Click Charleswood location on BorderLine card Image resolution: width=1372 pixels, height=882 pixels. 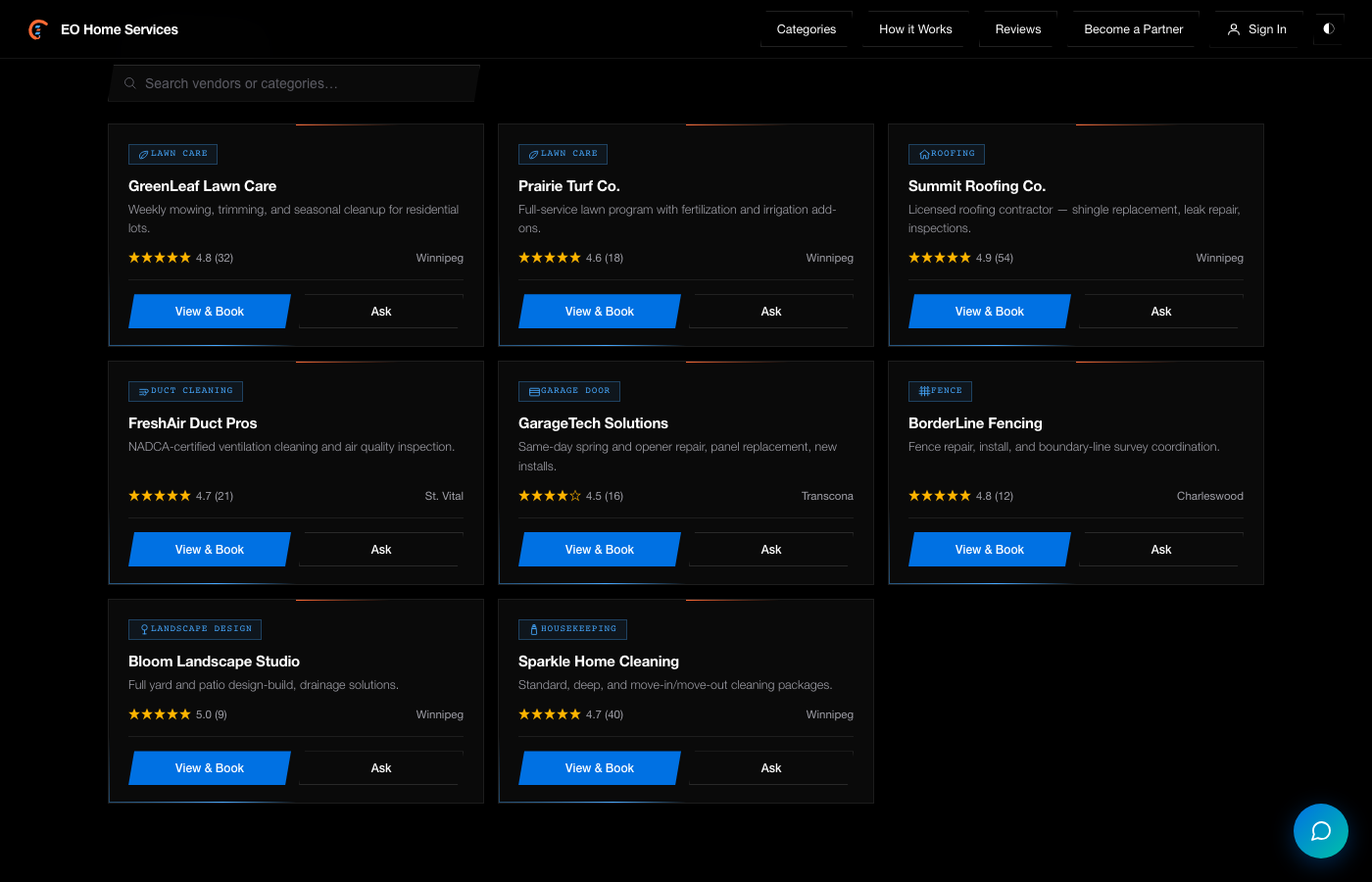coord(1209,496)
